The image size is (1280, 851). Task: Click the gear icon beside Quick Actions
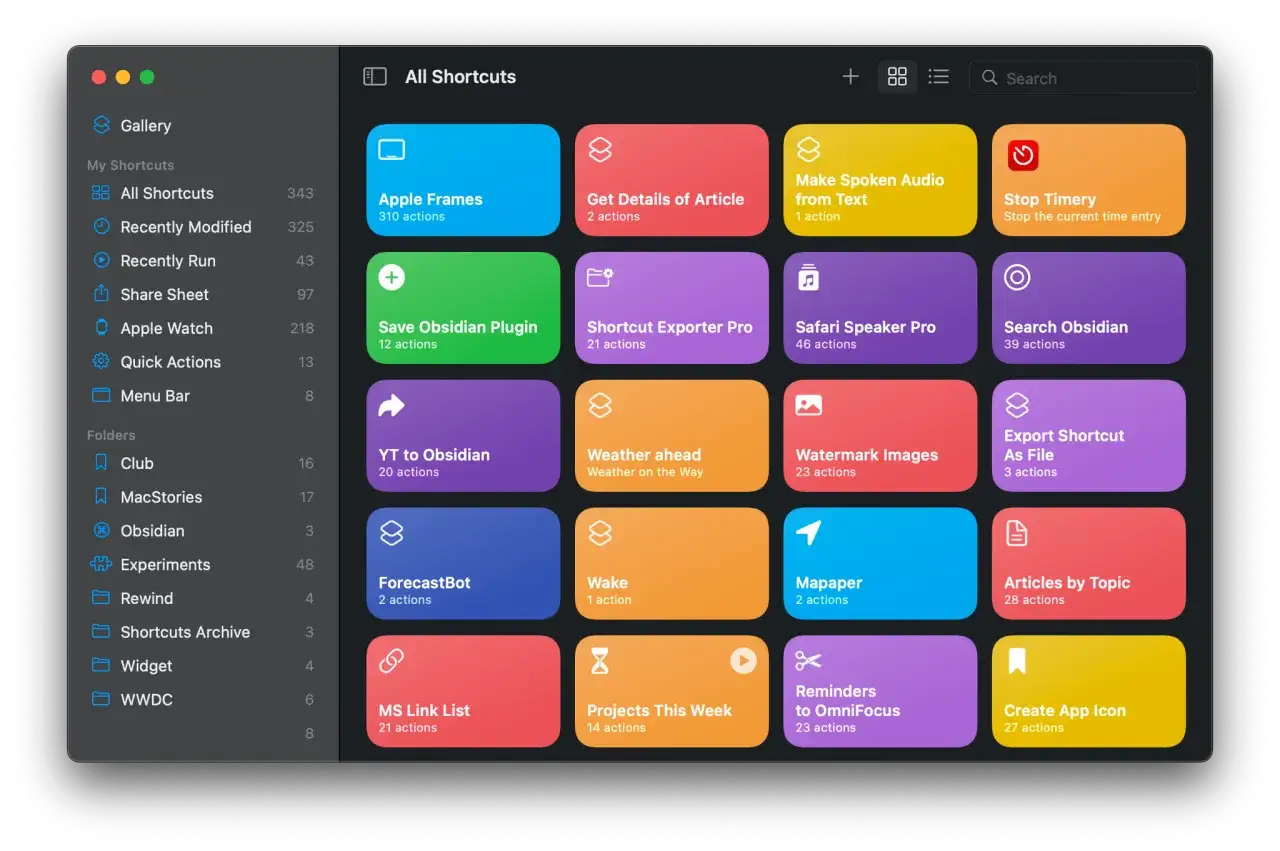[x=101, y=361]
